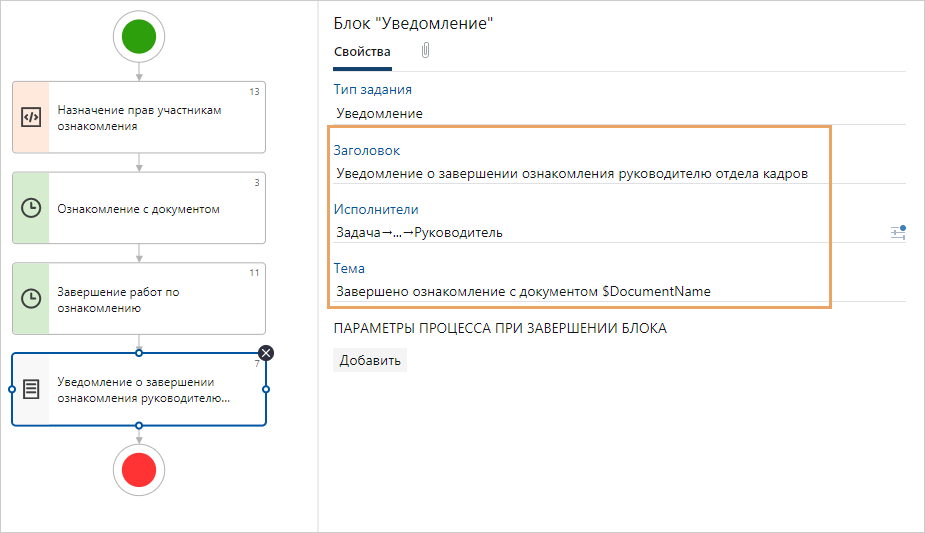Screen dimensions: 925x533
Task: Select Назначение прав участникам ознакомления block
Action: pyautogui.click(x=150, y=117)
